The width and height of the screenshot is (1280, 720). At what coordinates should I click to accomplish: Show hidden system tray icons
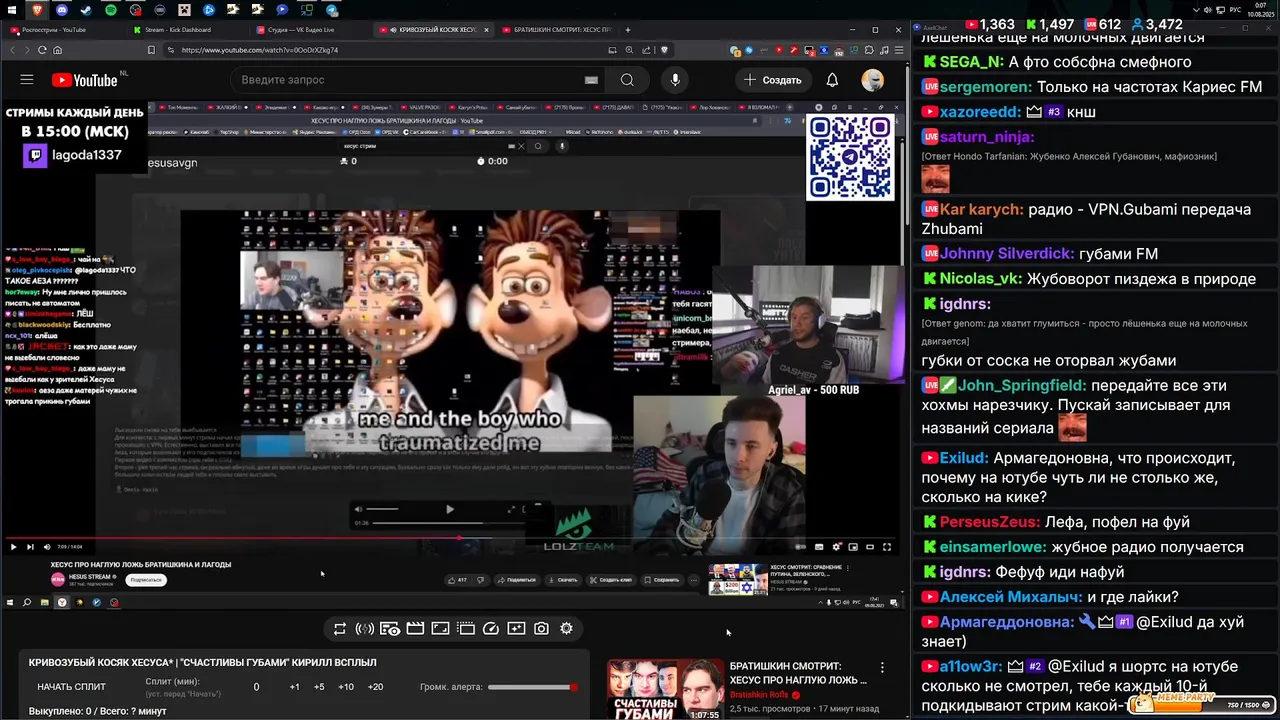[1196, 10]
